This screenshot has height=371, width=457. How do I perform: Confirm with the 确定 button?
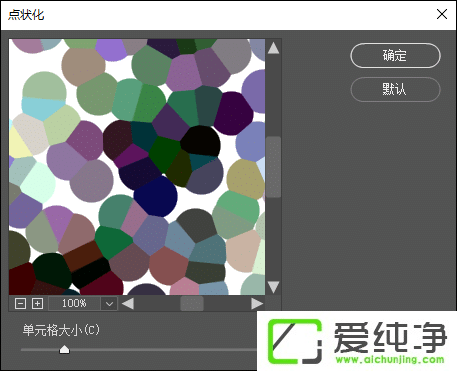(x=395, y=55)
